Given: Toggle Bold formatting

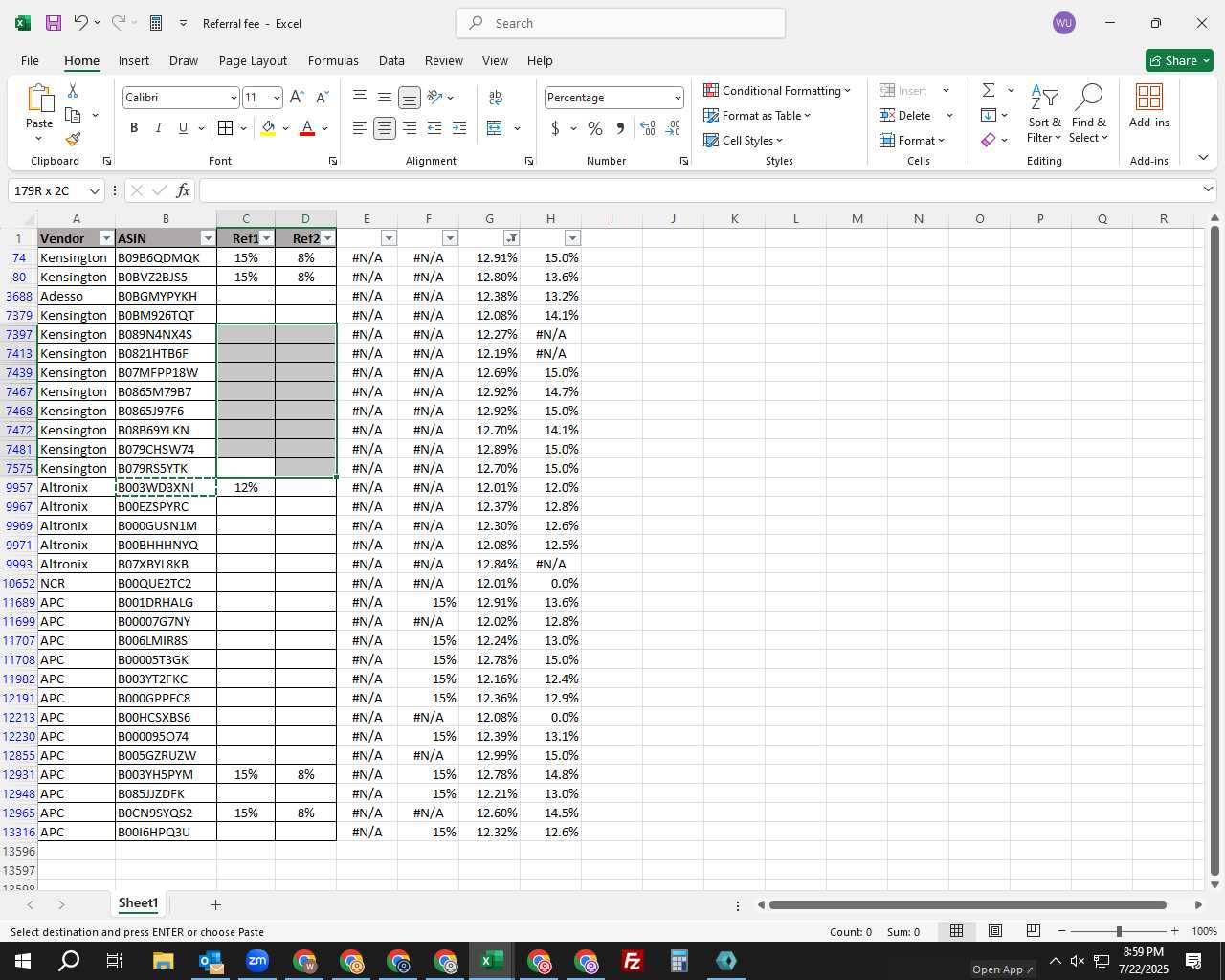Looking at the screenshot, I should coord(134,128).
